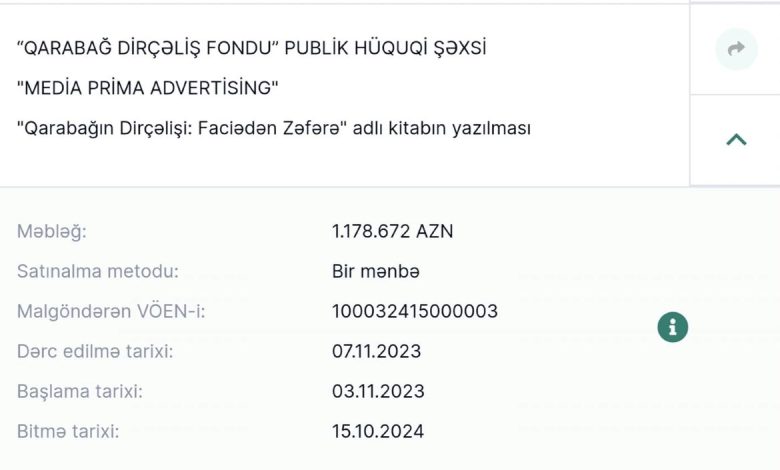This screenshot has height=470, width=780.
Task: Select the supplier VÖEN number 100032415000003
Action: [415, 311]
